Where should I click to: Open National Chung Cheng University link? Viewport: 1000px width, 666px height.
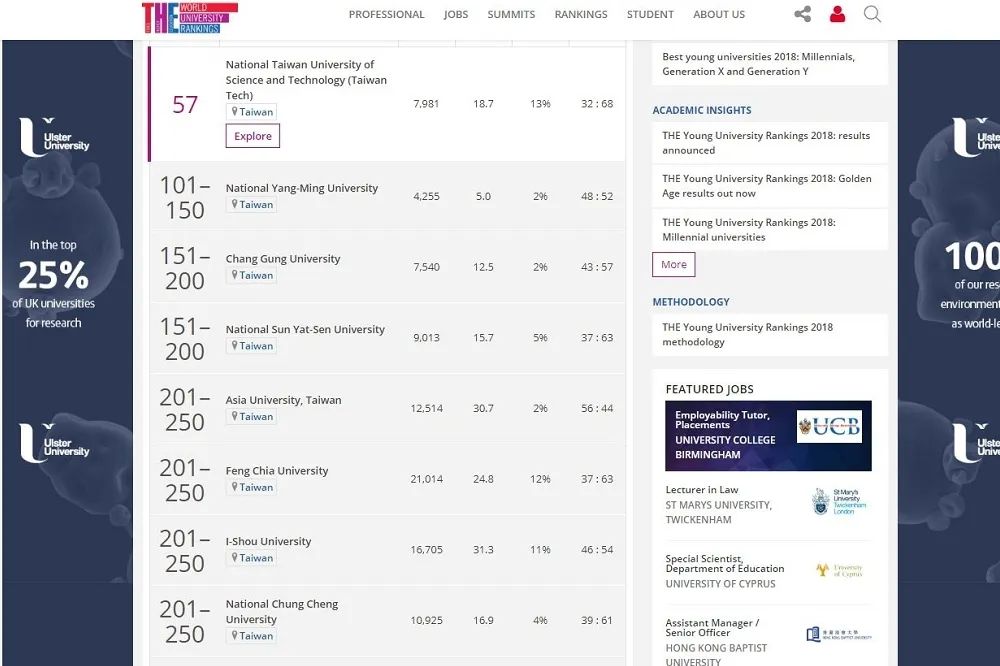(x=281, y=611)
